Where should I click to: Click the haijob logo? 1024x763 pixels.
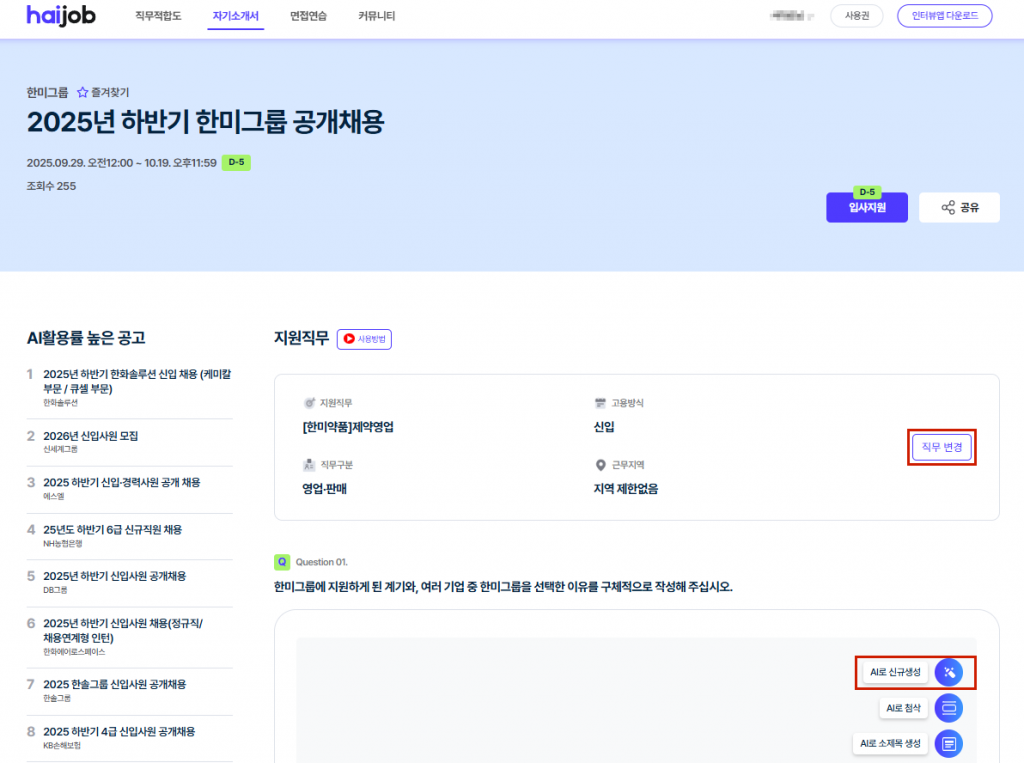point(61,16)
